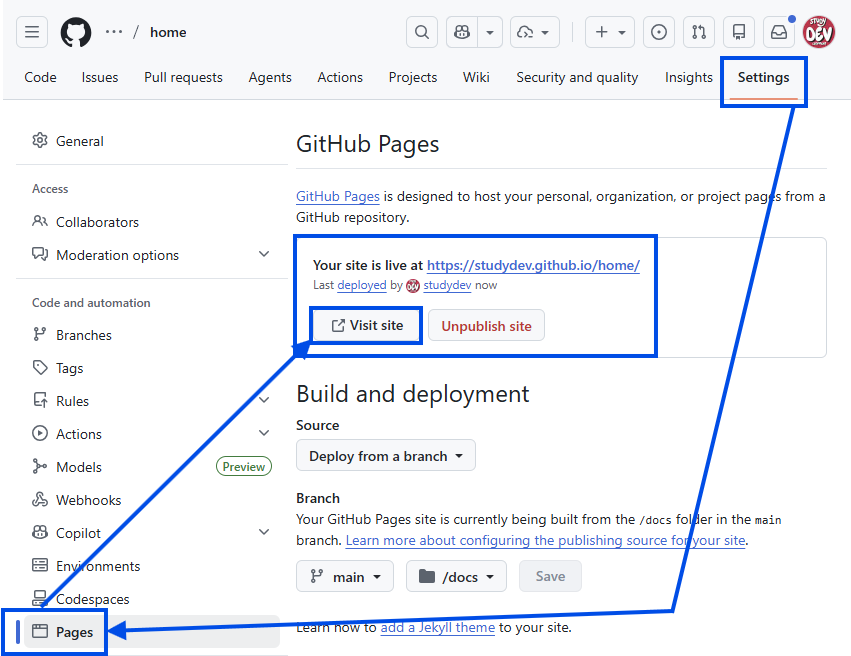Open the Actions tab in repository navigation
This screenshot has height=656, width=851.
click(340, 78)
